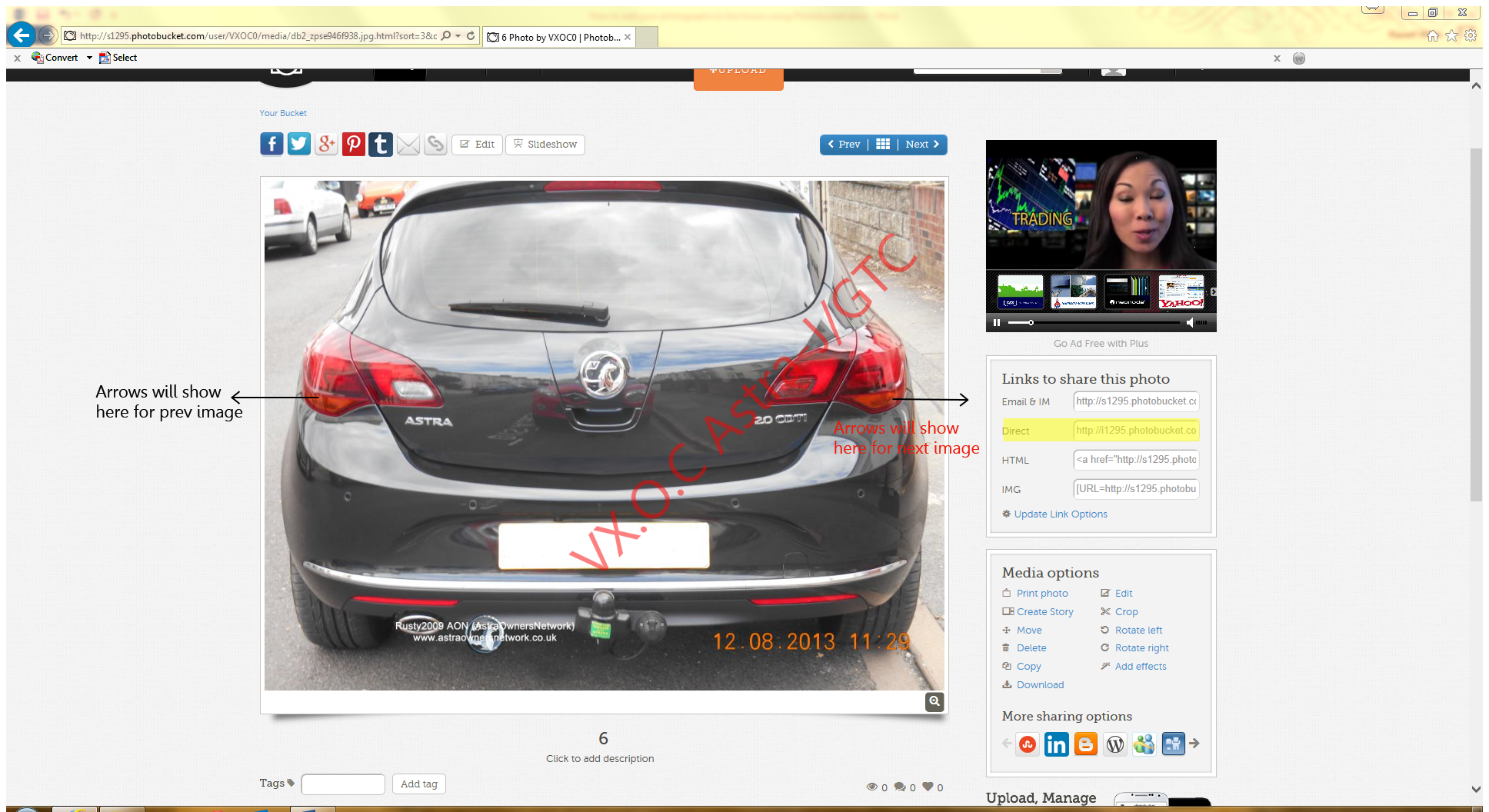Open the email share envelope icon

pos(408,144)
